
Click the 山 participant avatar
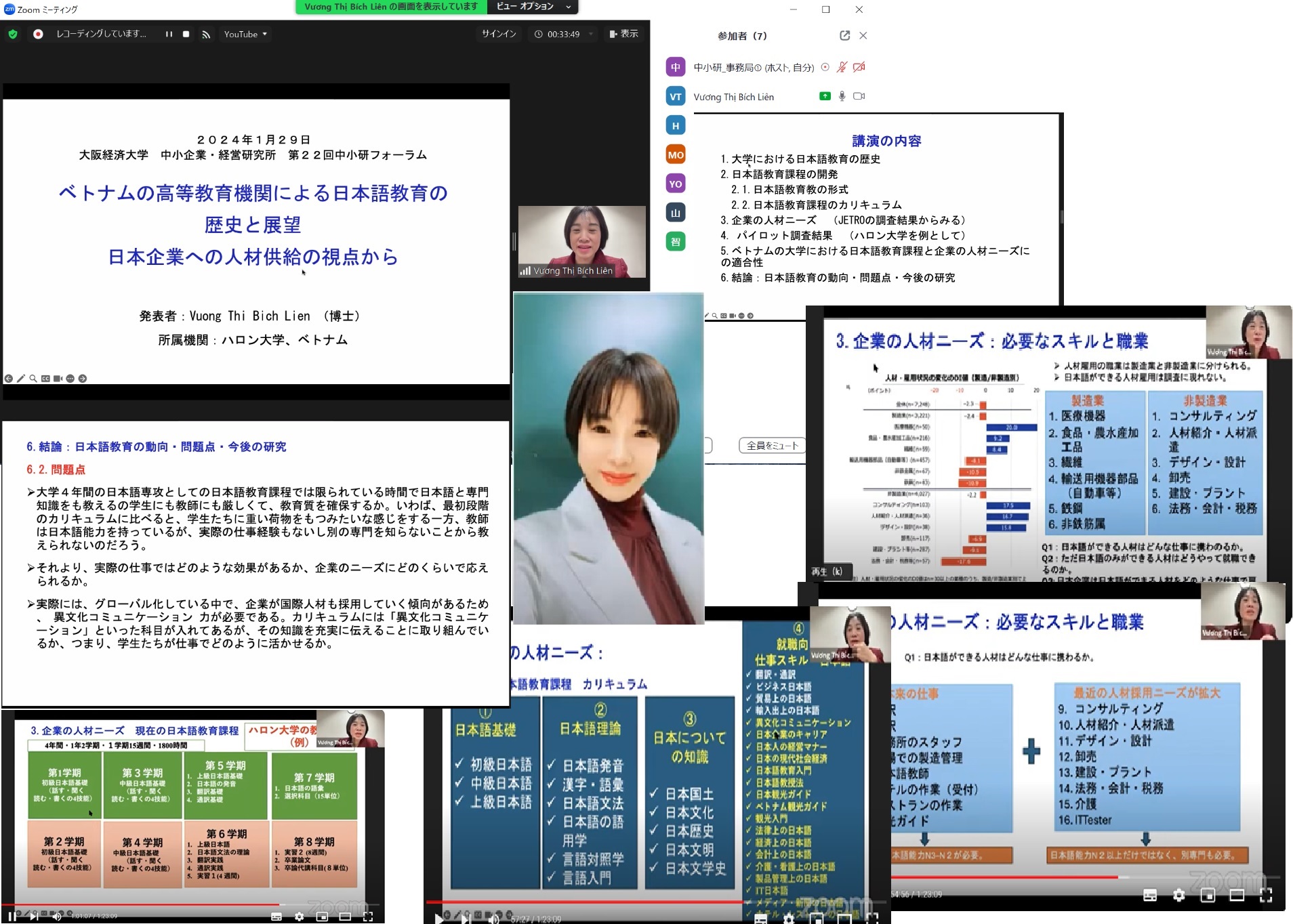click(x=676, y=213)
